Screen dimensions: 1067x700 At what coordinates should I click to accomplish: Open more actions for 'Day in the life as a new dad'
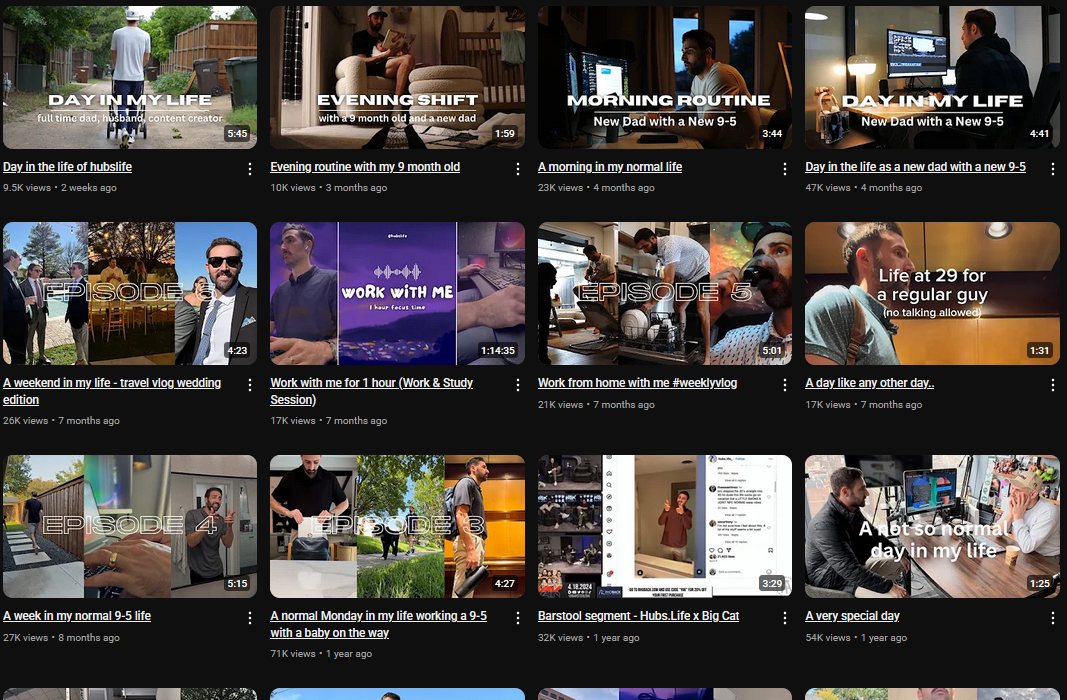pyautogui.click(x=1053, y=169)
